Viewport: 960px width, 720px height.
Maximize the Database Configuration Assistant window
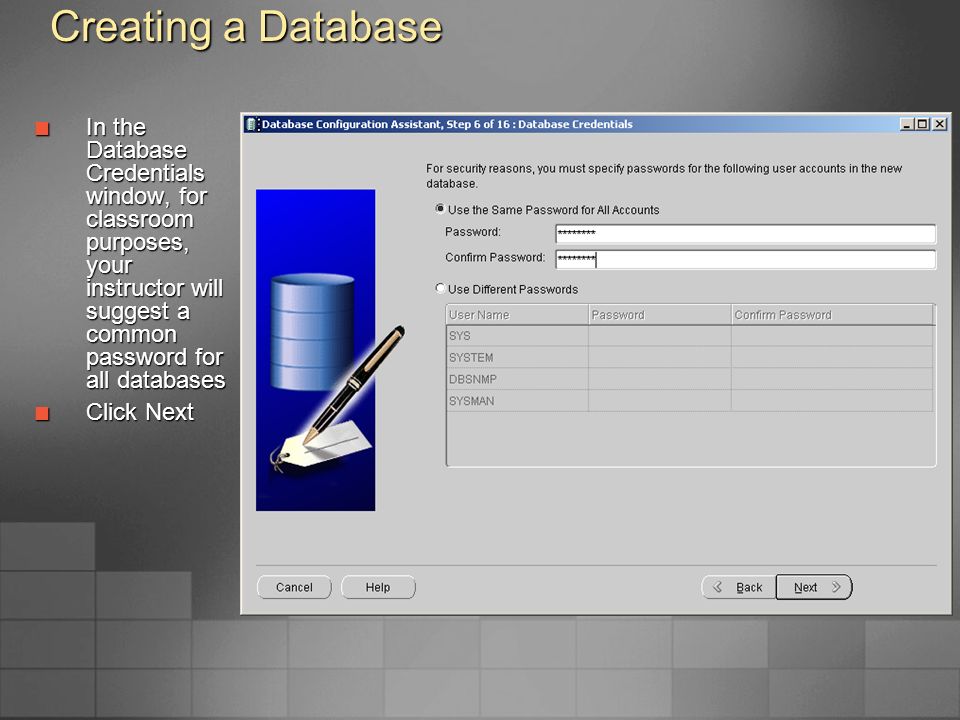coord(922,124)
